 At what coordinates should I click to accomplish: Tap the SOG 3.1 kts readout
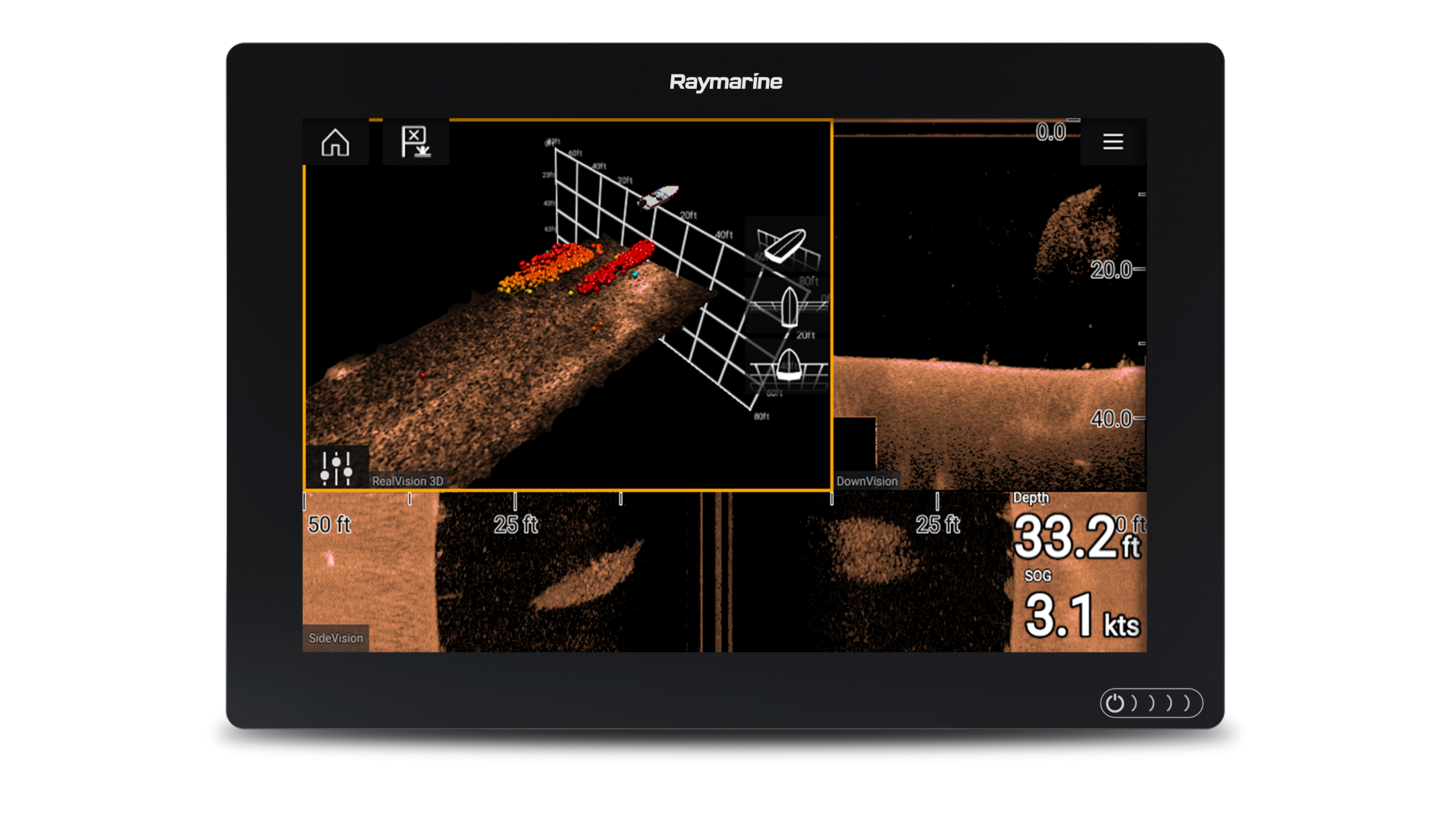point(1081,614)
